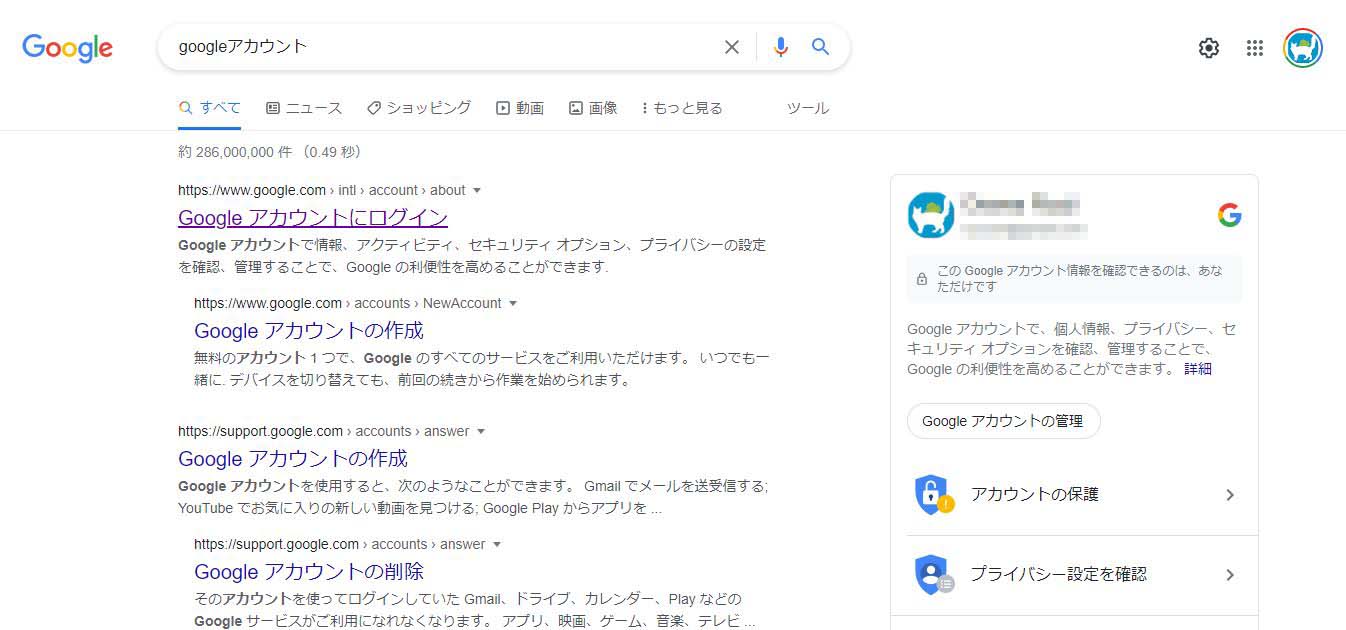Click the Google logo
Screen dimensions: 1346x630
67,47
